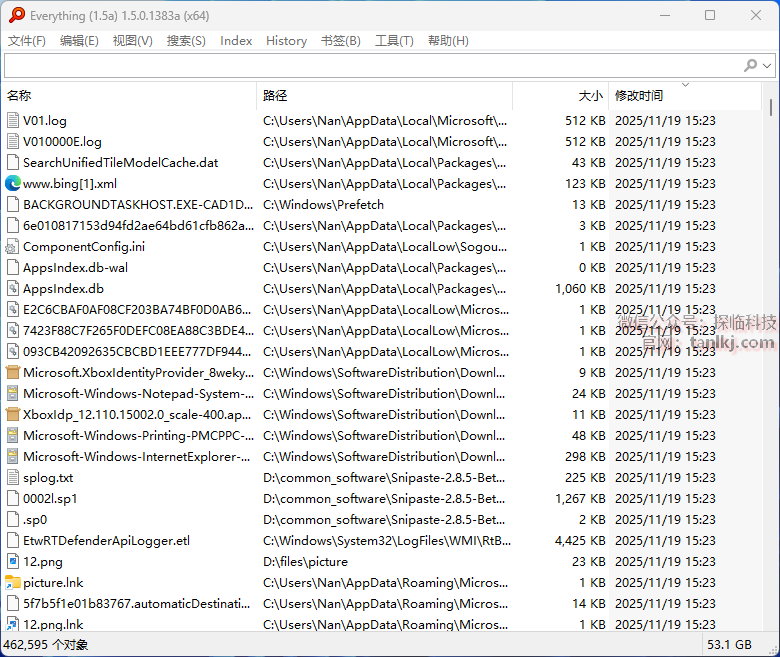
Task: Click the .sp0 file icon
Action: [x=13, y=520]
